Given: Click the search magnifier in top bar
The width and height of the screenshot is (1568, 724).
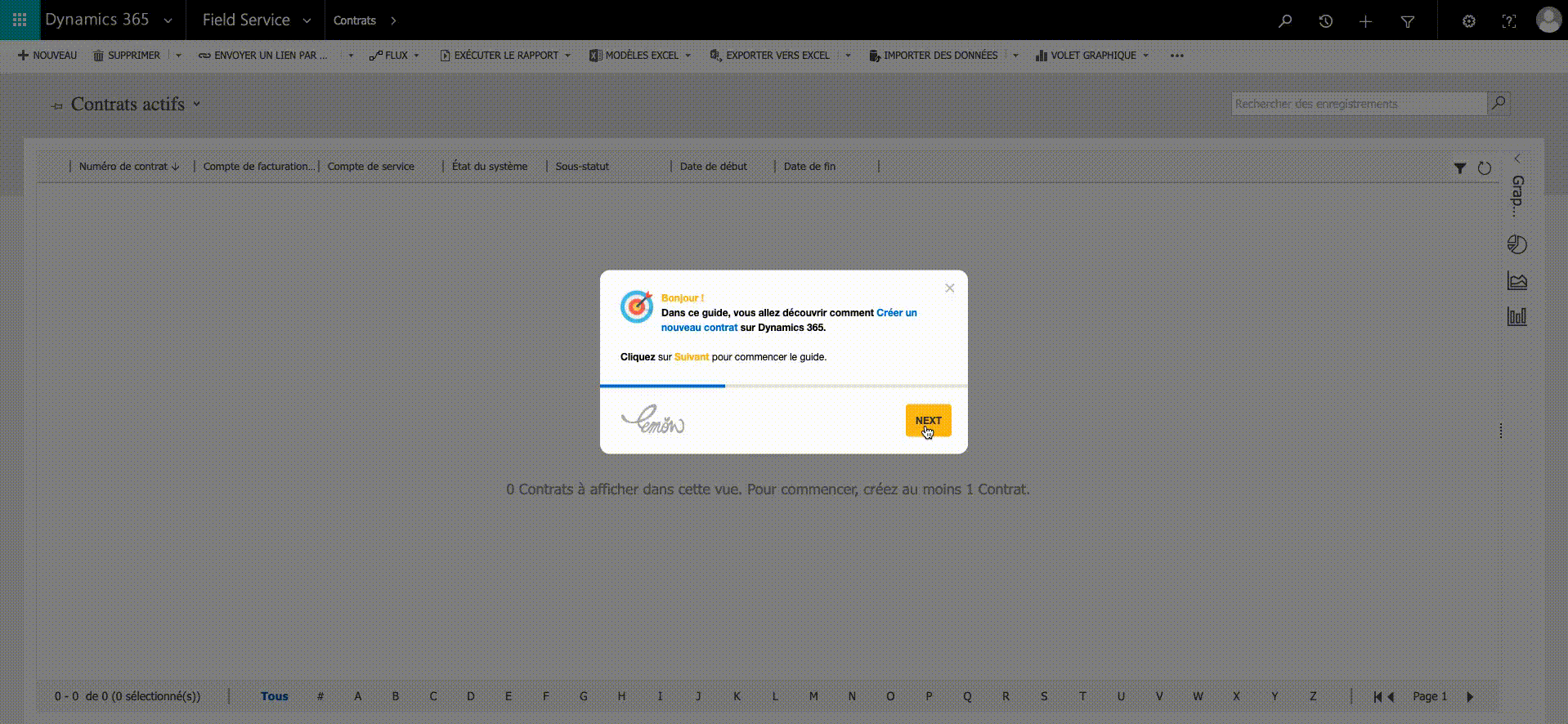Looking at the screenshot, I should point(1285,21).
